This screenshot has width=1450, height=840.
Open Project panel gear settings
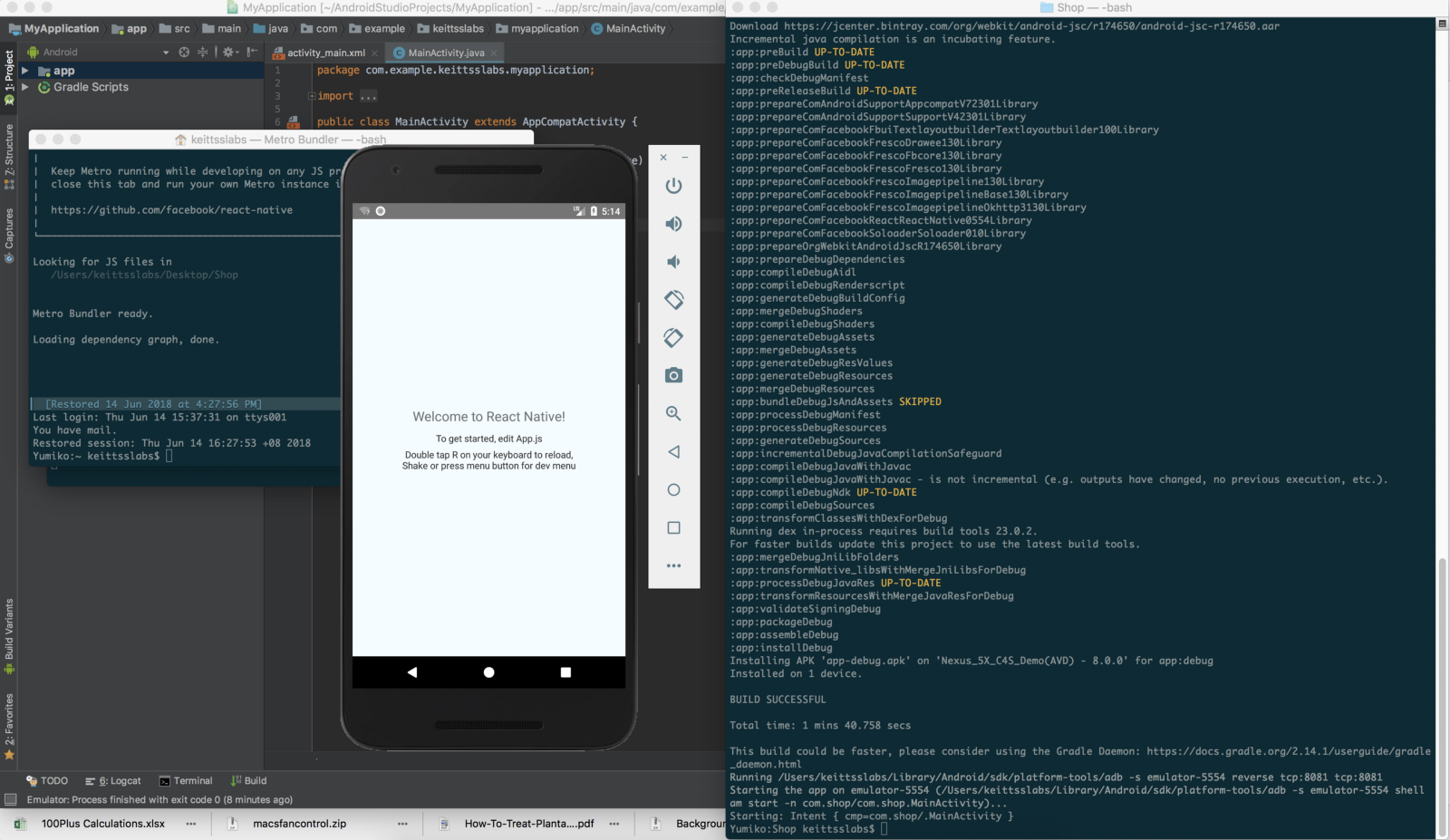(x=229, y=52)
